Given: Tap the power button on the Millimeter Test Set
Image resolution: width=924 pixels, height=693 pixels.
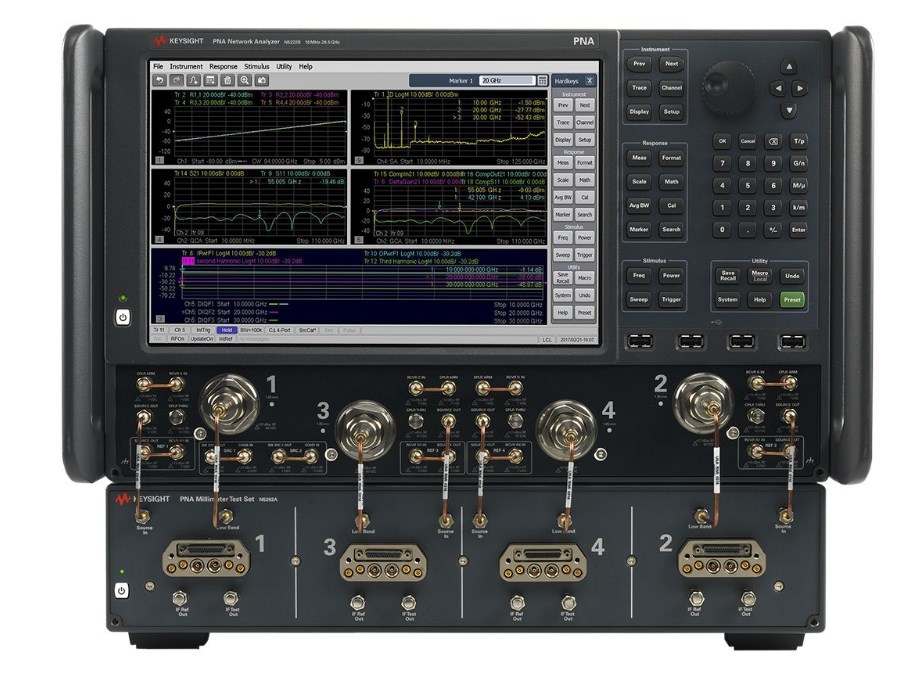Looking at the screenshot, I should pos(121,590).
